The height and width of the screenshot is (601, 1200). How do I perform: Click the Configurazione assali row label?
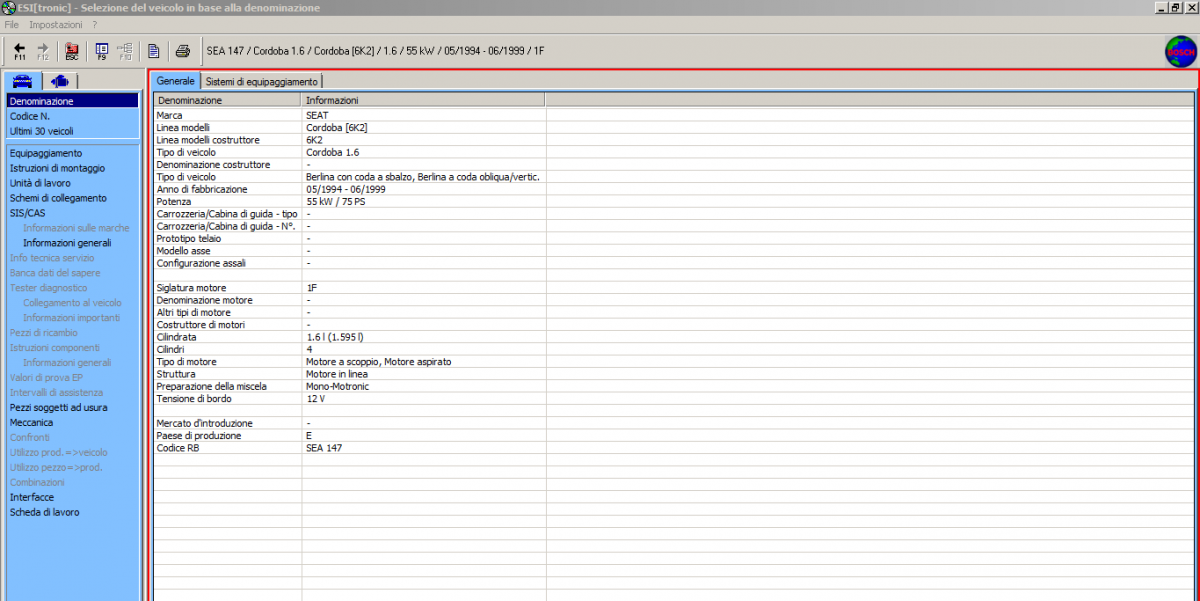201,263
